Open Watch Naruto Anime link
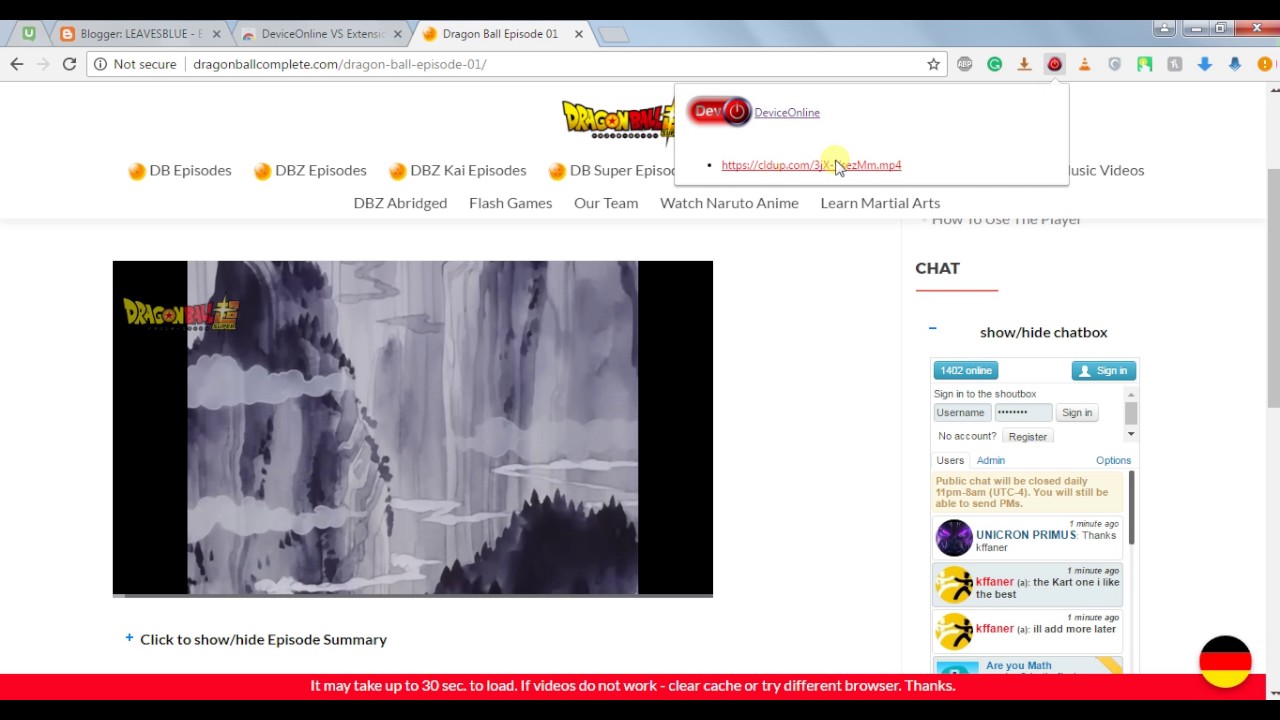1280x720 pixels. [x=729, y=203]
